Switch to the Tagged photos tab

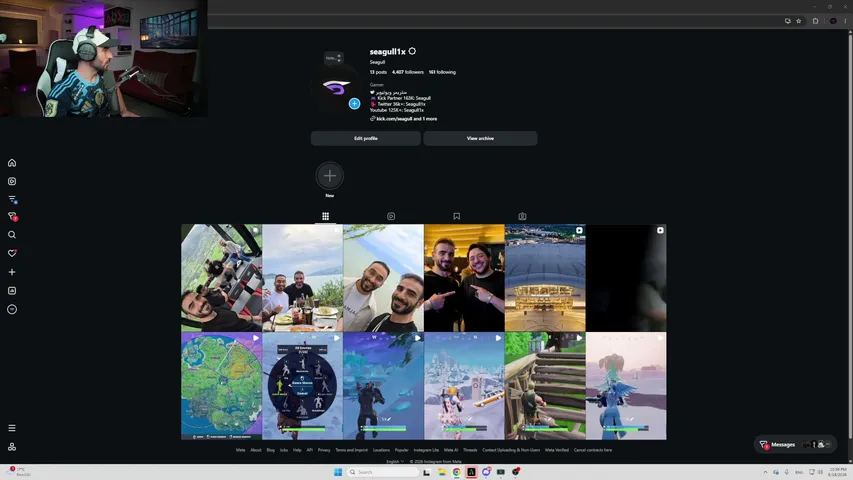pyautogui.click(x=522, y=216)
